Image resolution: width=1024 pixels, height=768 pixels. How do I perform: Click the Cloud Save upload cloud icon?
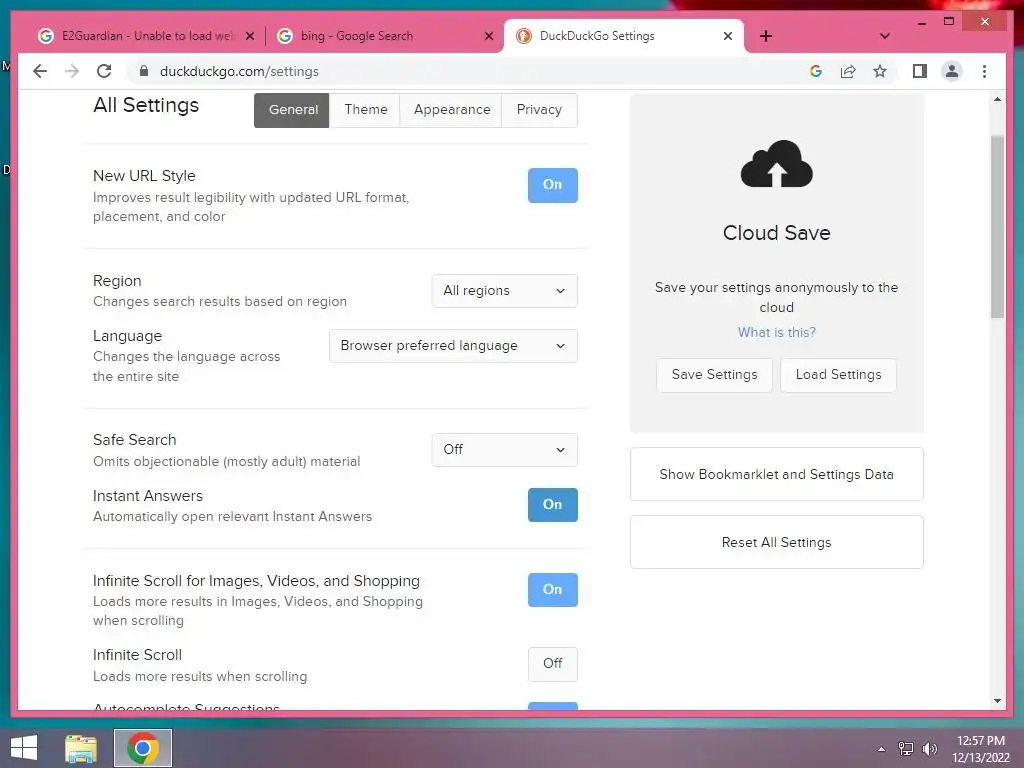pyautogui.click(x=776, y=164)
